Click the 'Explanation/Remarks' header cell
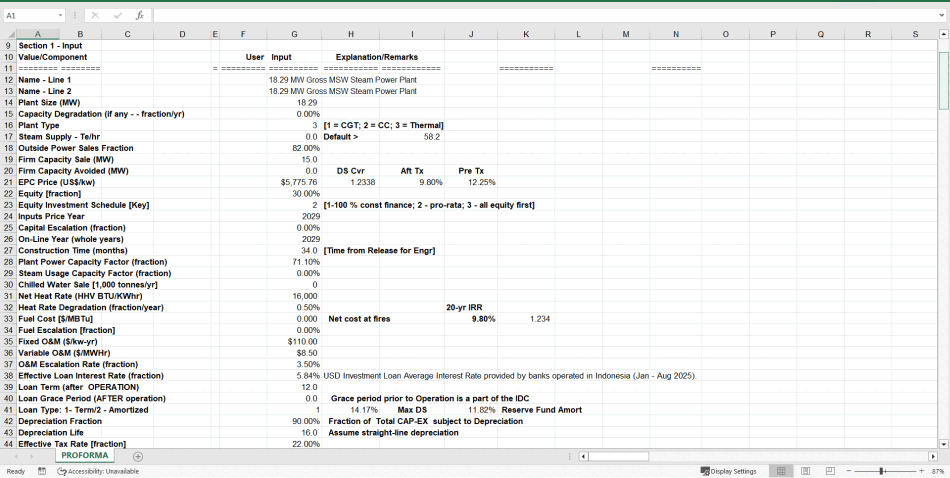The width and height of the screenshot is (950, 478). click(377, 58)
